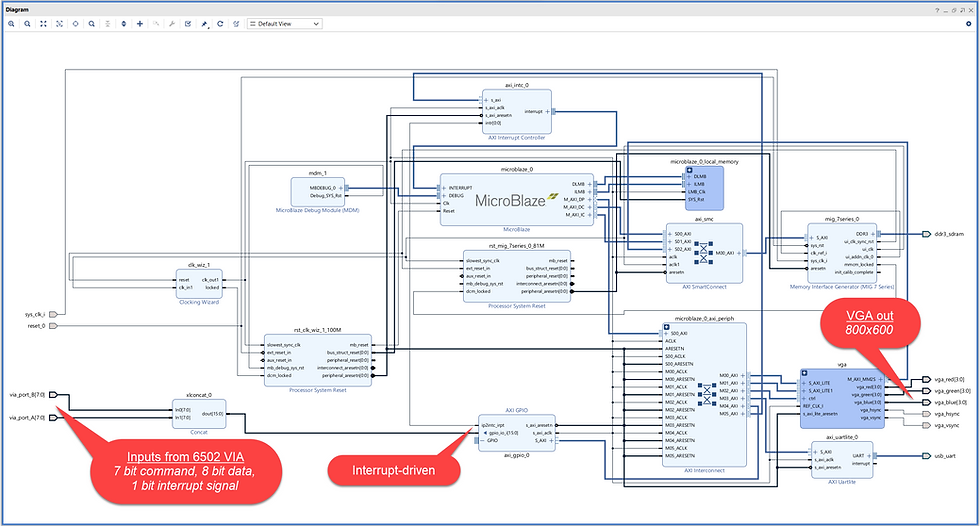Click the Customize Block wrench icon
The width and height of the screenshot is (980, 526).
[x=172, y=24]
